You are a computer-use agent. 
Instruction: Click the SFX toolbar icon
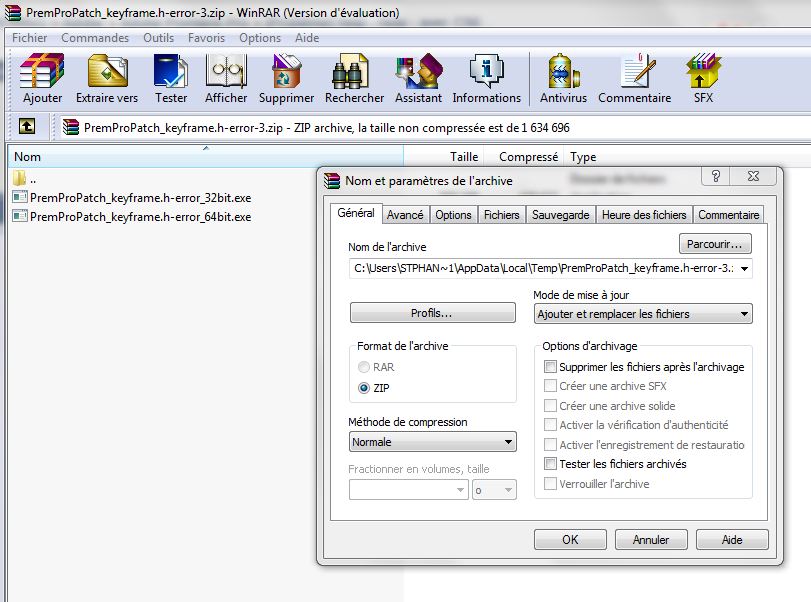[x=703, y=71]
